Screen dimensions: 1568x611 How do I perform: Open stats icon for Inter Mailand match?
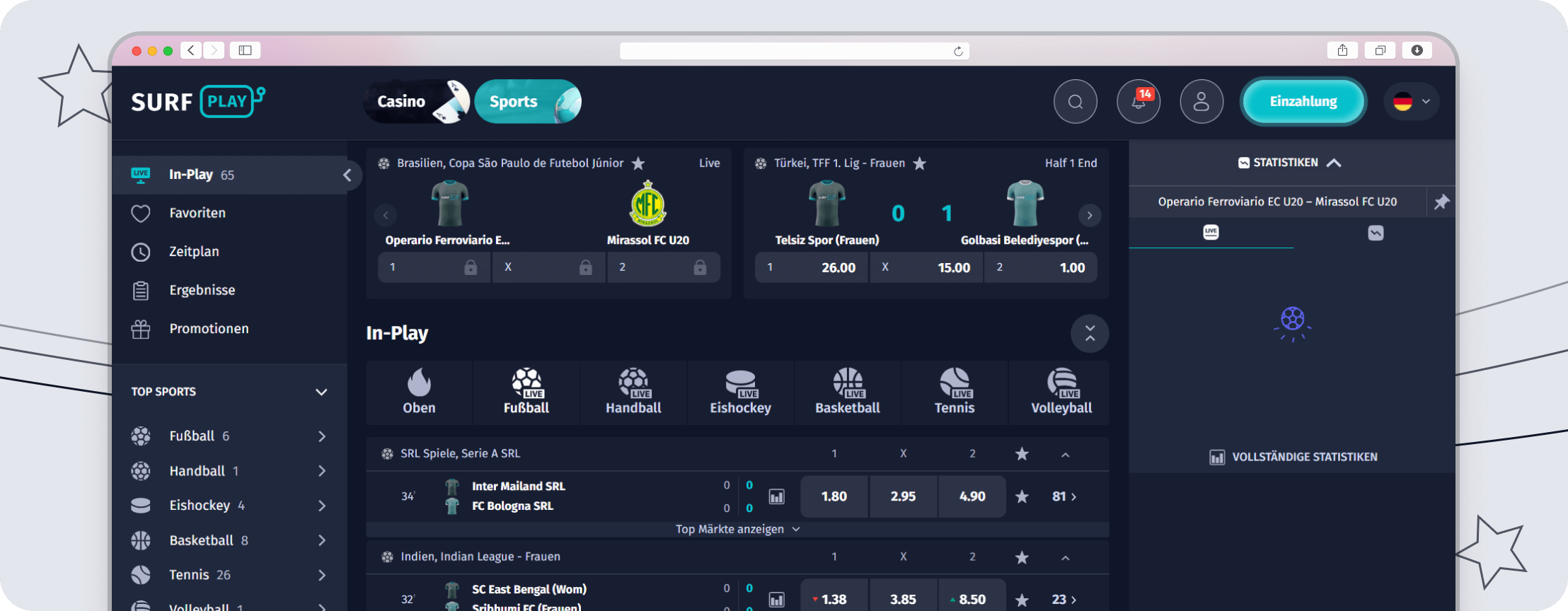[777, 496]
